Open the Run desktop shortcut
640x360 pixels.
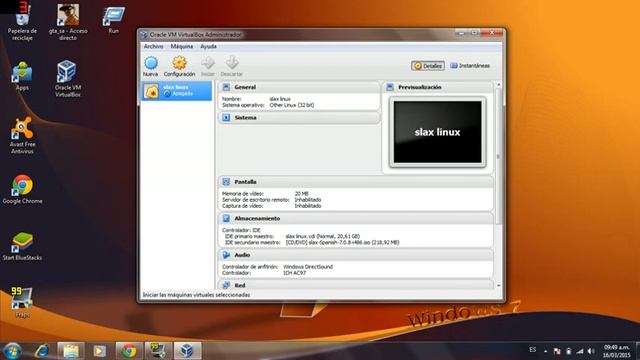pyautogui.click(x=113, y=20)
